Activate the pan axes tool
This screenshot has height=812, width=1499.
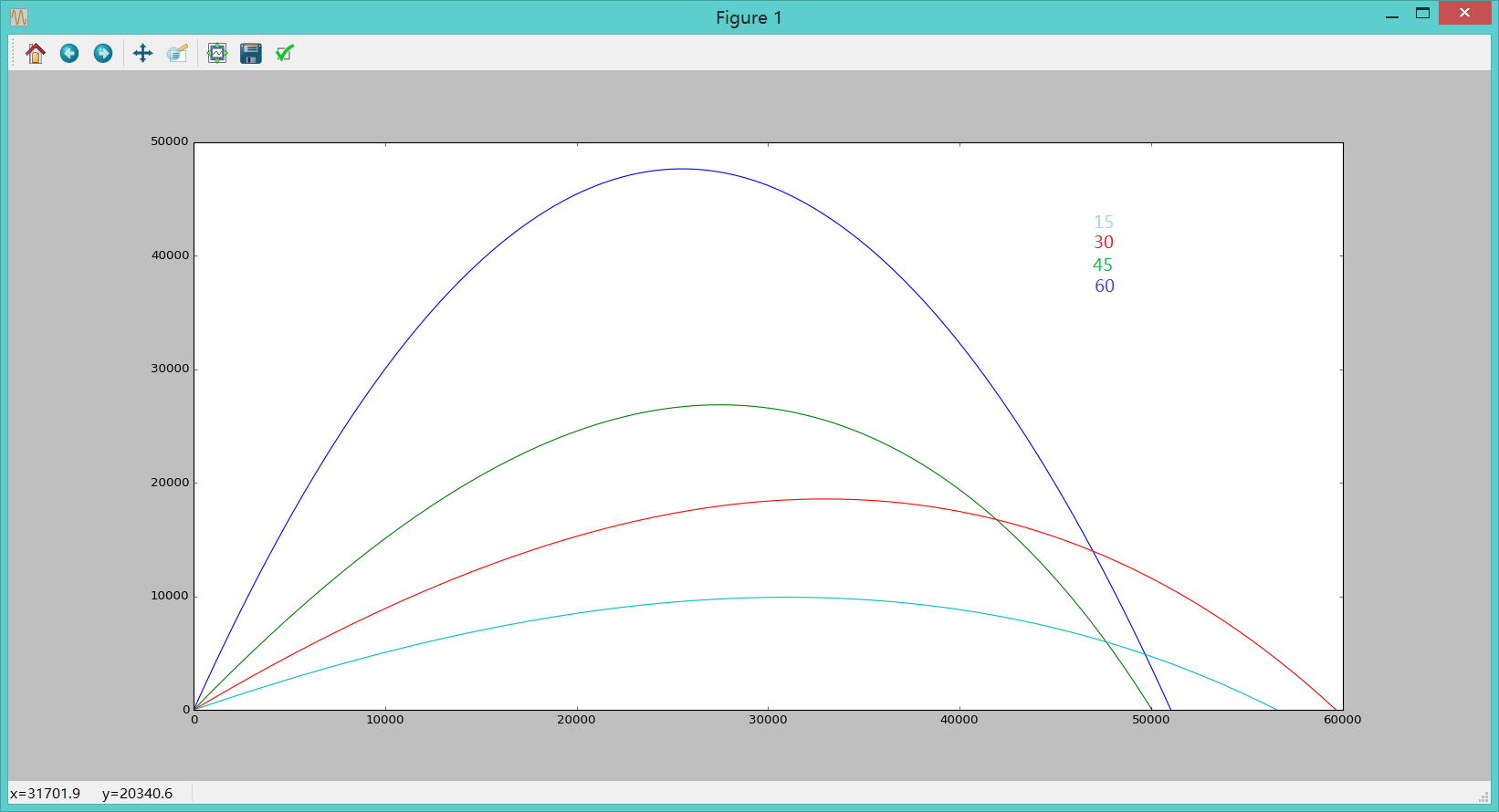[142, 54]
